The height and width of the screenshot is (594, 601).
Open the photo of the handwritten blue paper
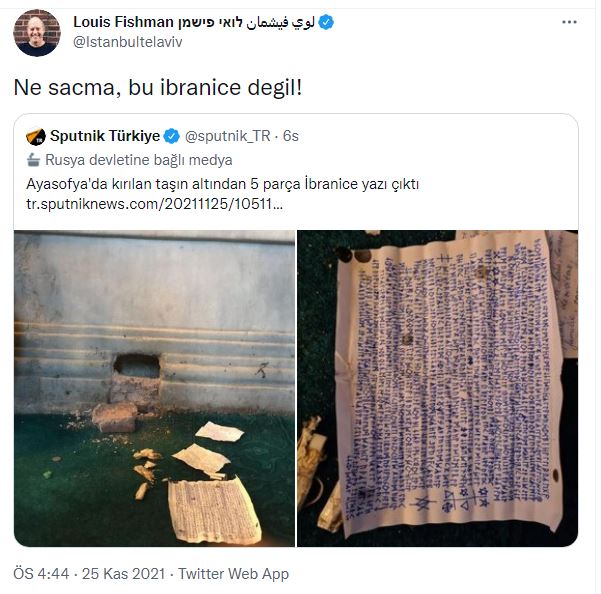click(438, 388)
